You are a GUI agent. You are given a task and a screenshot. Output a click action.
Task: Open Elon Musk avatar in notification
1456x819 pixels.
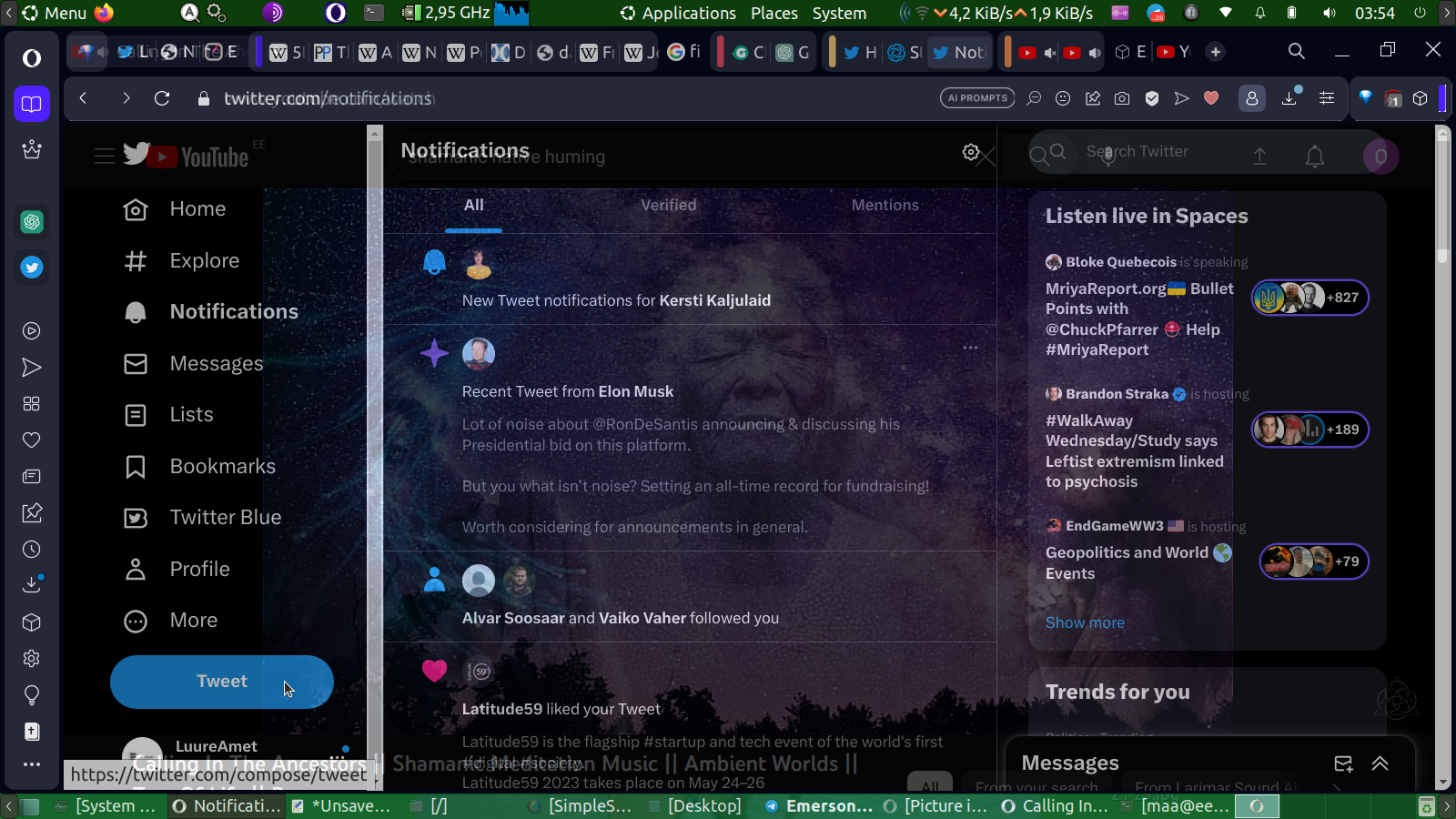(x=479, y=353)
